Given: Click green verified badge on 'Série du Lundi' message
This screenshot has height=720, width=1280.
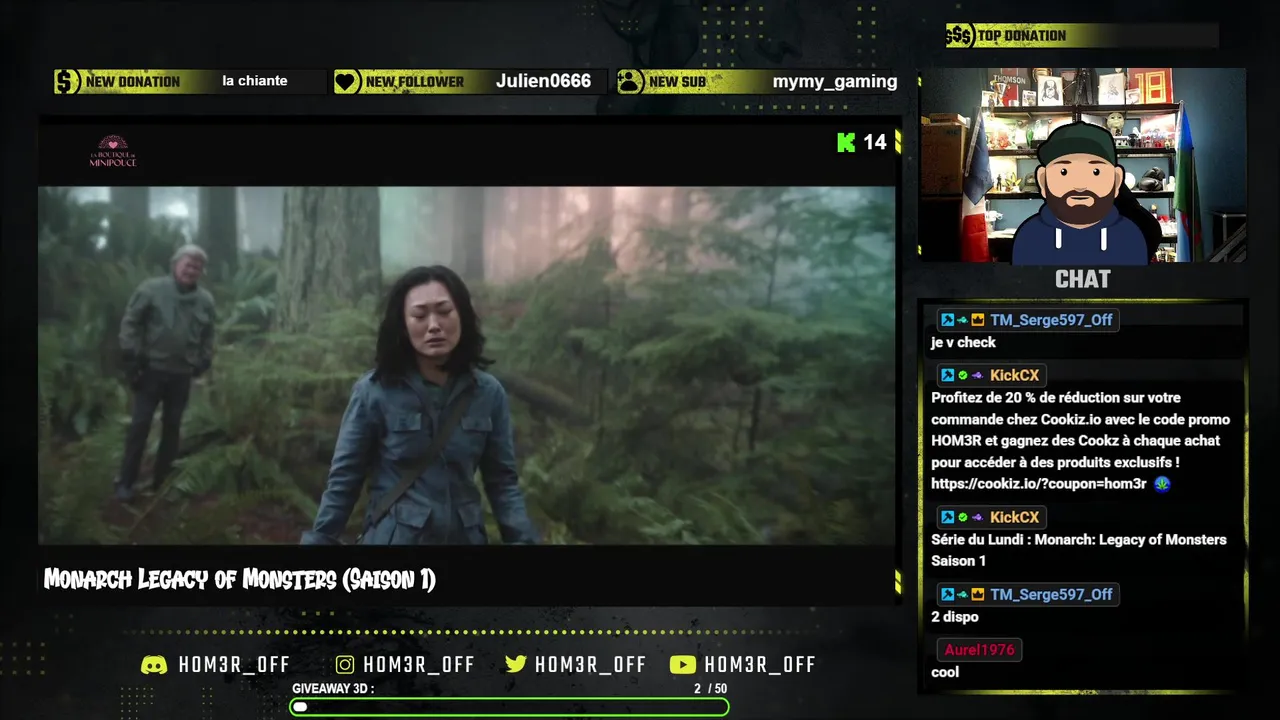Looking at the screenshot, I should (962, 517).
